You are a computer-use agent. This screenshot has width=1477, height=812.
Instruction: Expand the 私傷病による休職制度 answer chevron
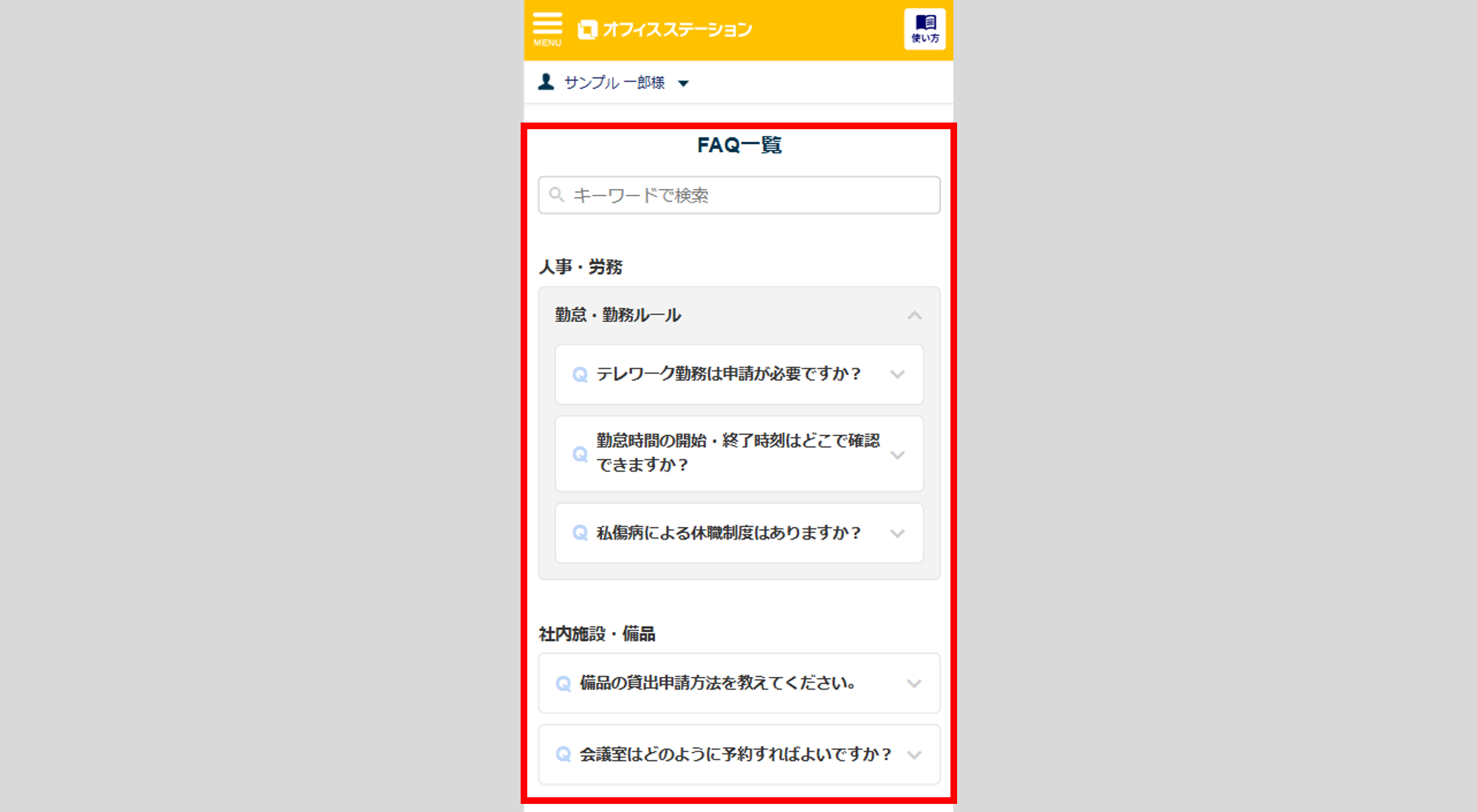pyautogui.click(x=897, y=534)
